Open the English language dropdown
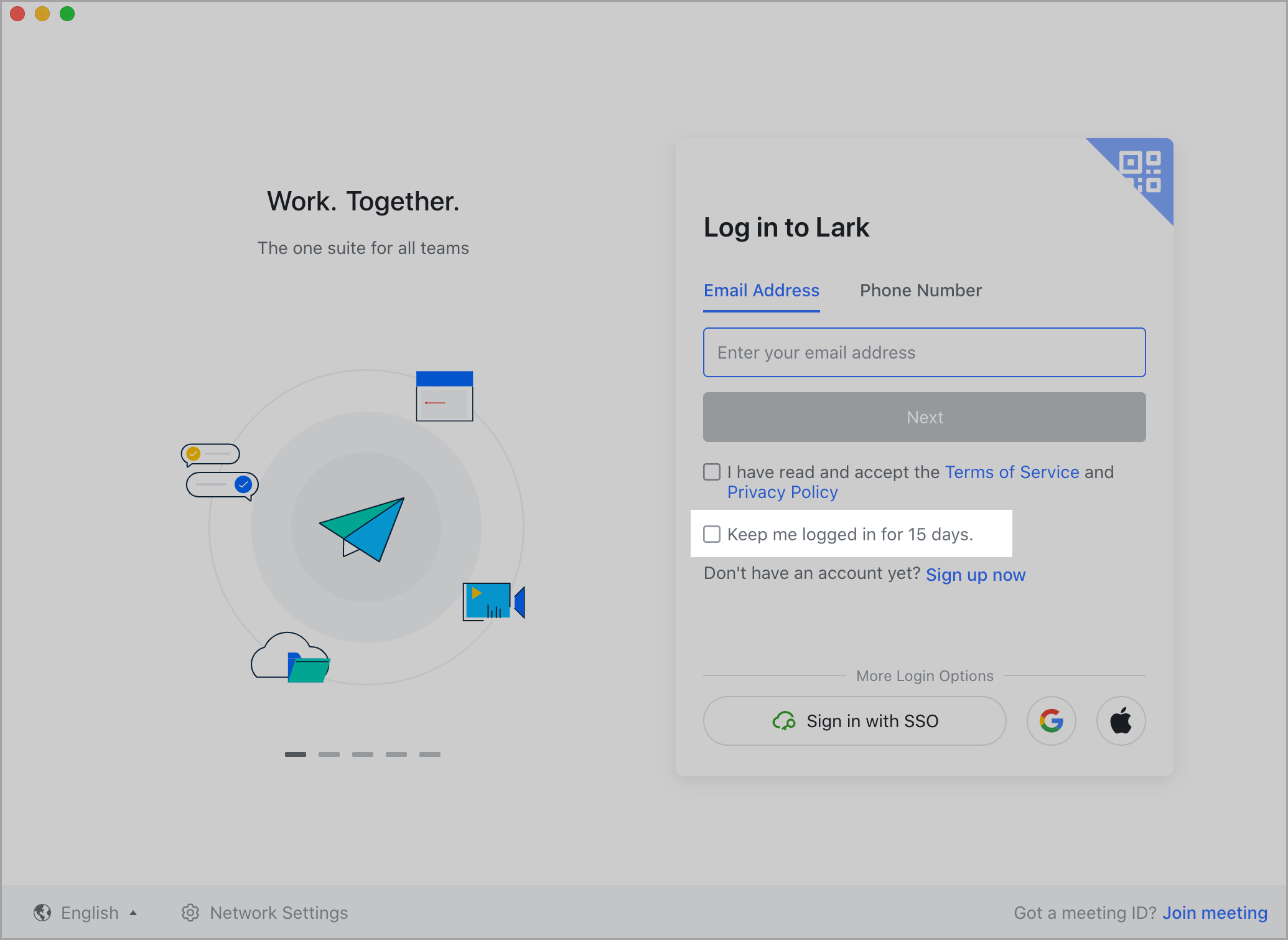Screen dimensions: 1288x940 [x=86, y=913]
